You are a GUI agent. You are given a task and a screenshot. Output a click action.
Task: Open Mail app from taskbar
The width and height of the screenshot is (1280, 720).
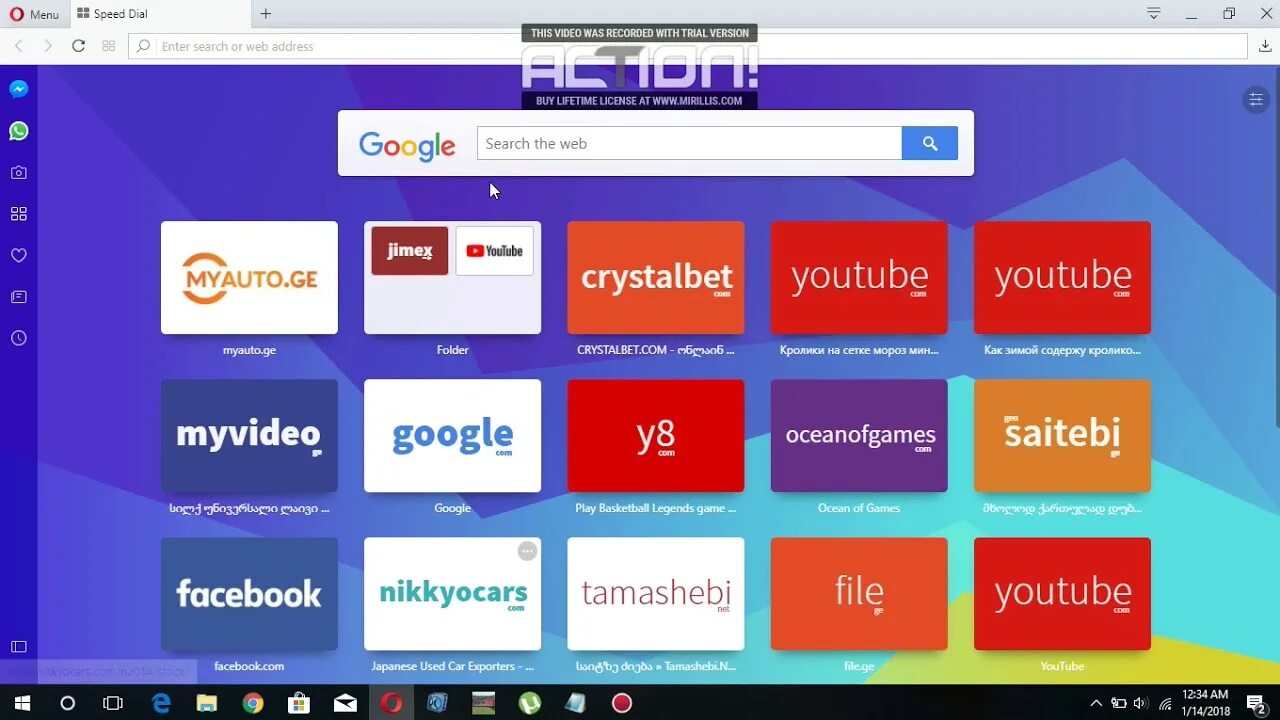[345, 703]
